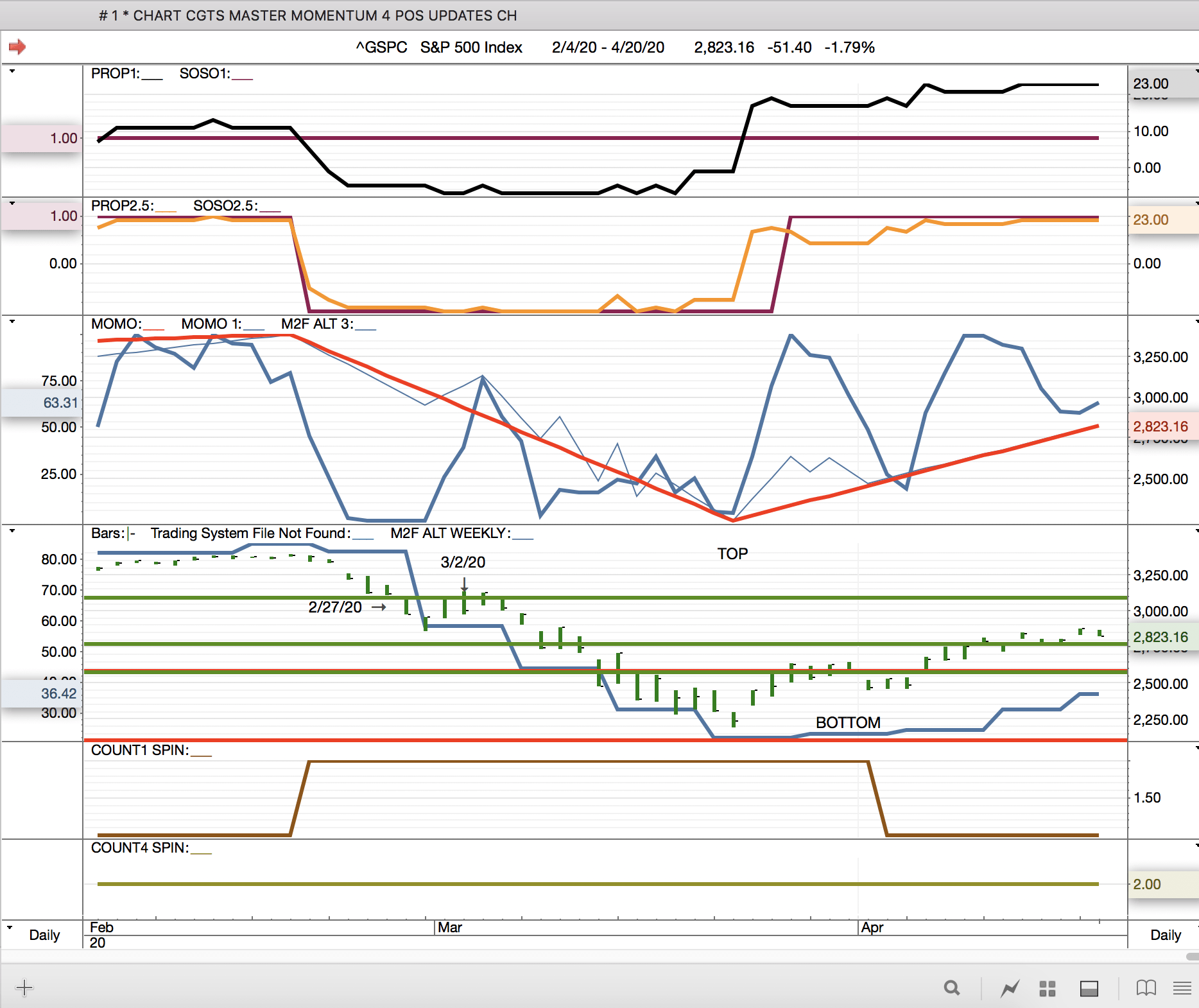Open the left Daily period dropdown
1199x1008 pixels.
pyautogui.click(x=10, y=928)
